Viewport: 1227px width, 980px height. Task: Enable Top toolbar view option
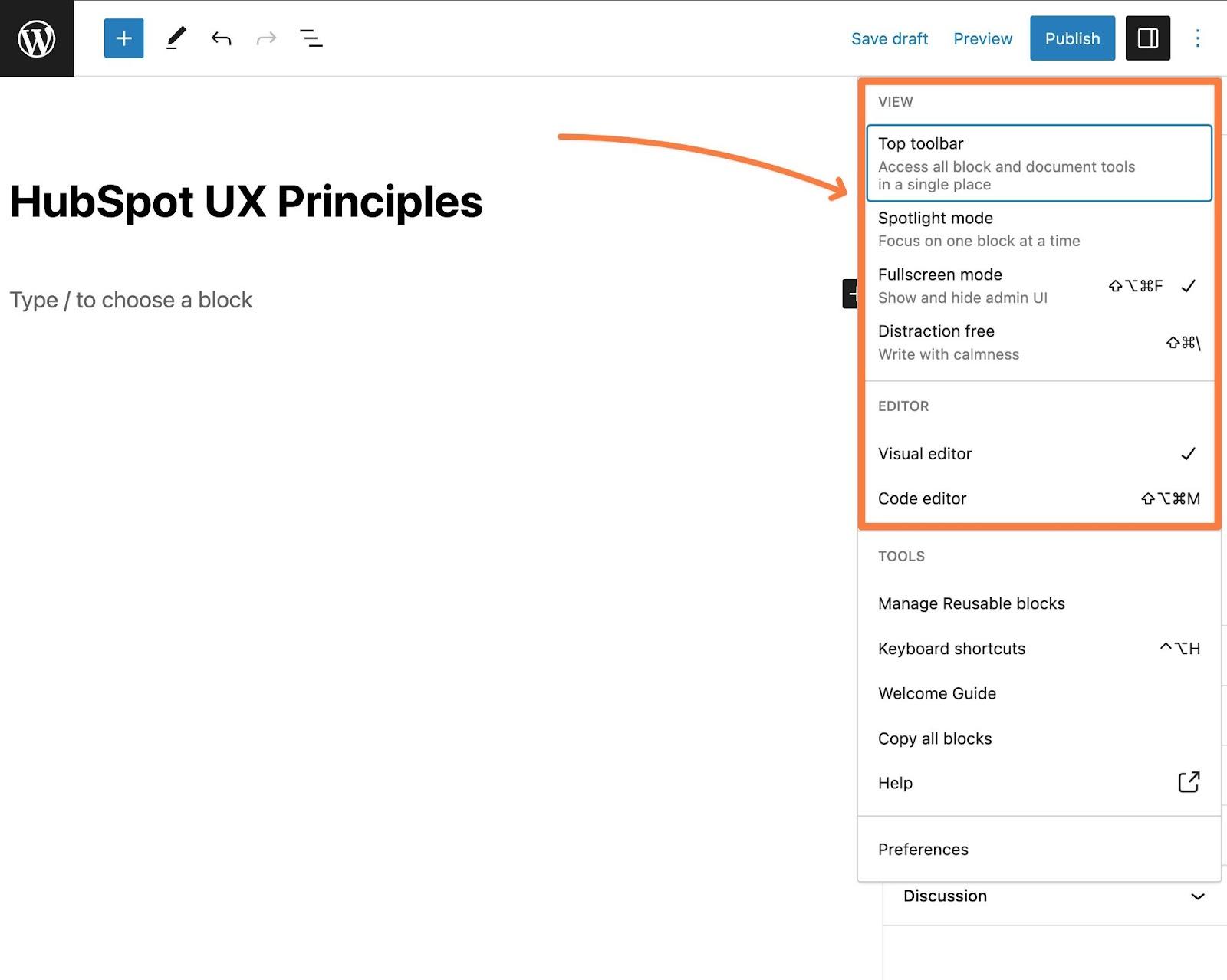1039,163
